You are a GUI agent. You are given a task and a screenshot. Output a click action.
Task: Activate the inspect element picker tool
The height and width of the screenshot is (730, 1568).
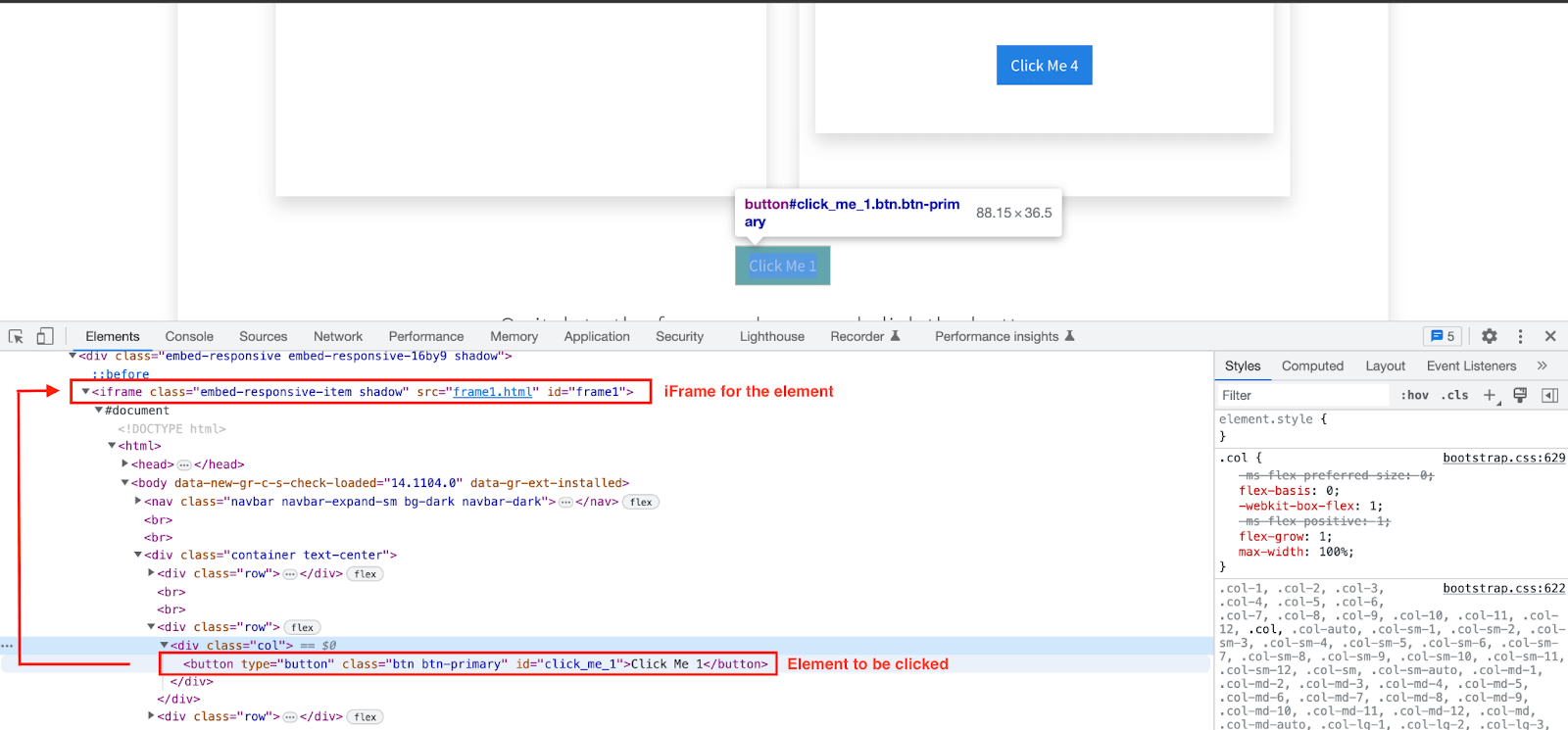point(16,336)
